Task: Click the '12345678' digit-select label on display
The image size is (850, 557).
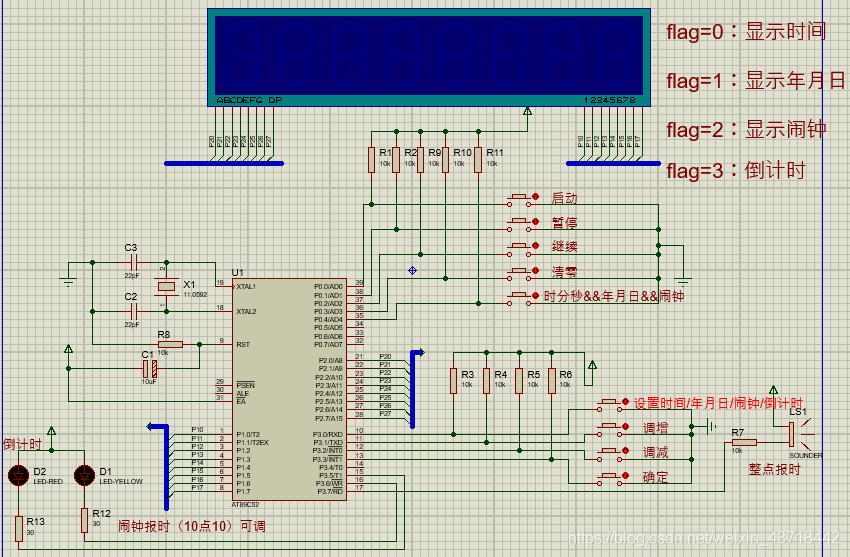Action: pyautogui.click(x=610, y=100)
